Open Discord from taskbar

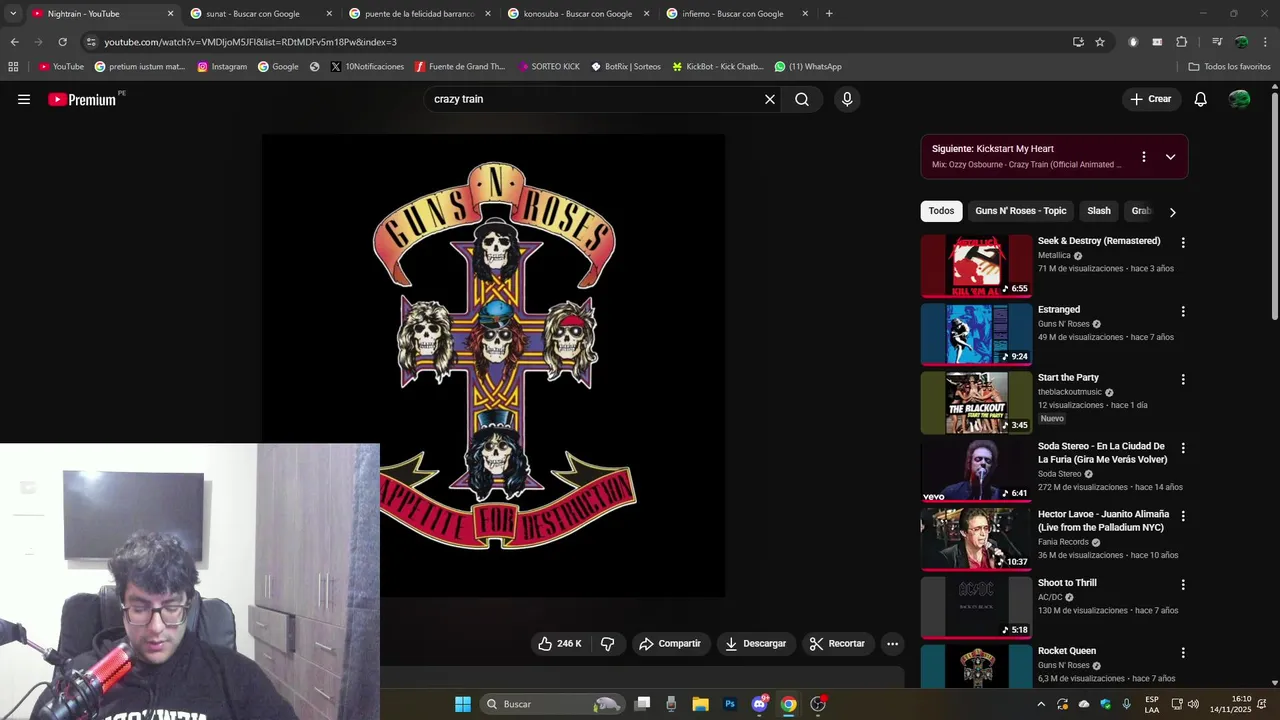click(x=759, y=704)
